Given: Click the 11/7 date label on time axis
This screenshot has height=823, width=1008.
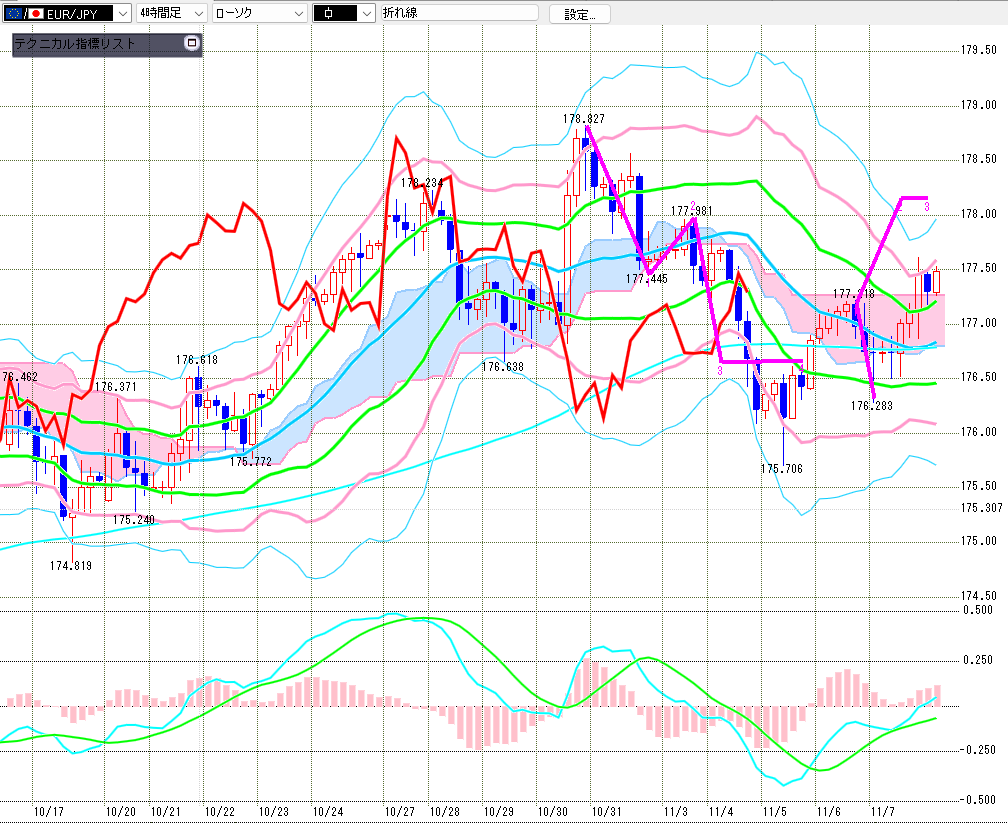Looking at the screenshot, I should point(882,812).
